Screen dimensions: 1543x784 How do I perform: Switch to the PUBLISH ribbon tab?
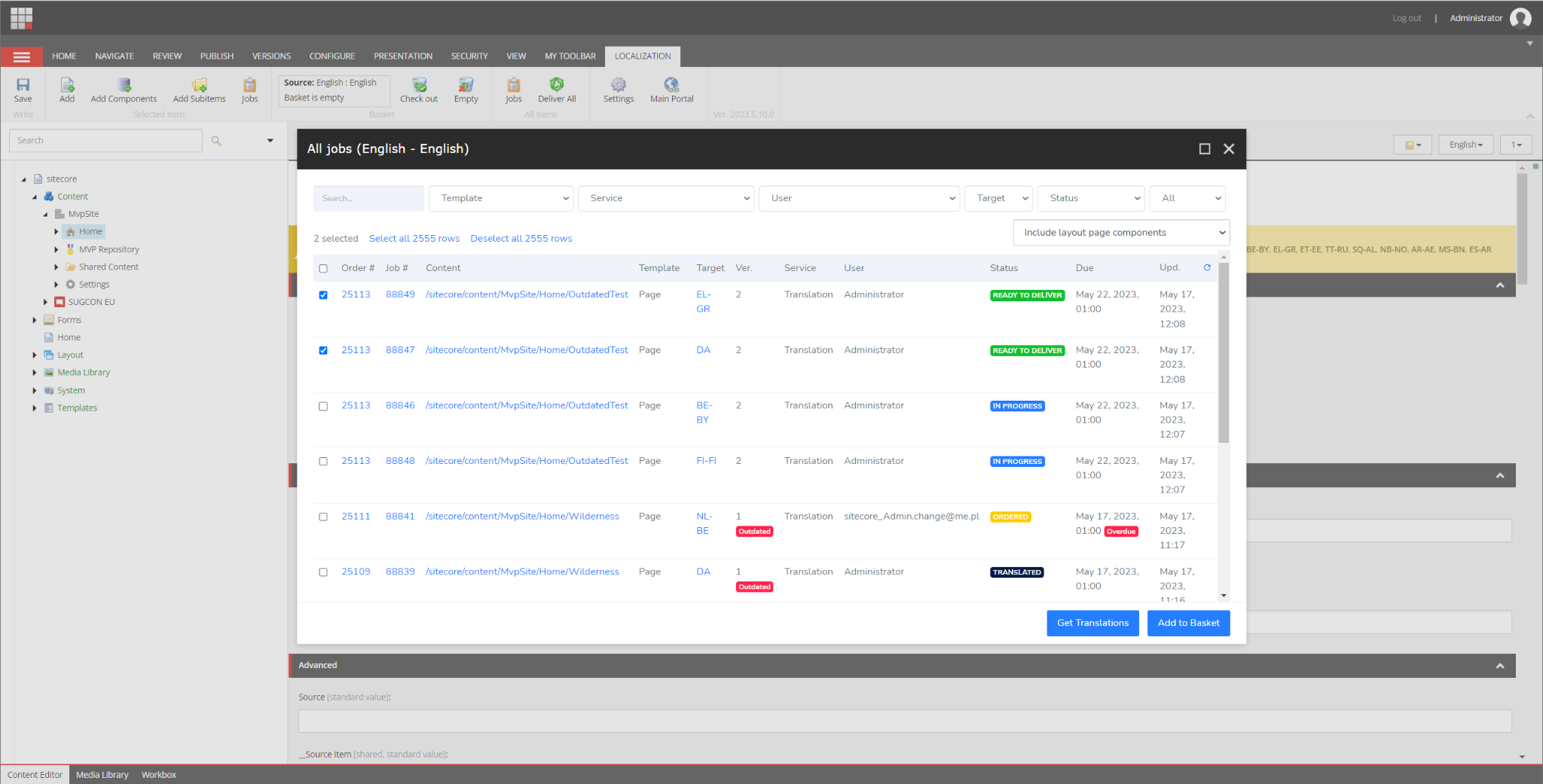click(x=217, y=56)
